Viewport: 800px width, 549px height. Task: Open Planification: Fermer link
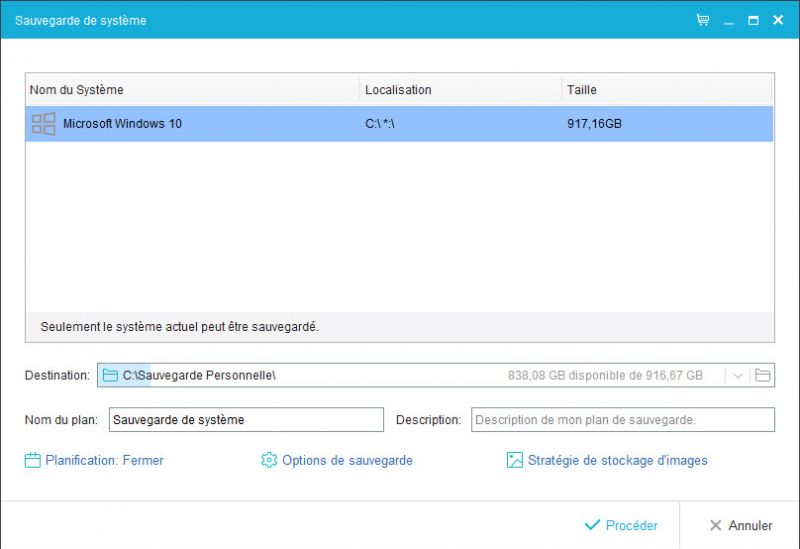104,460
